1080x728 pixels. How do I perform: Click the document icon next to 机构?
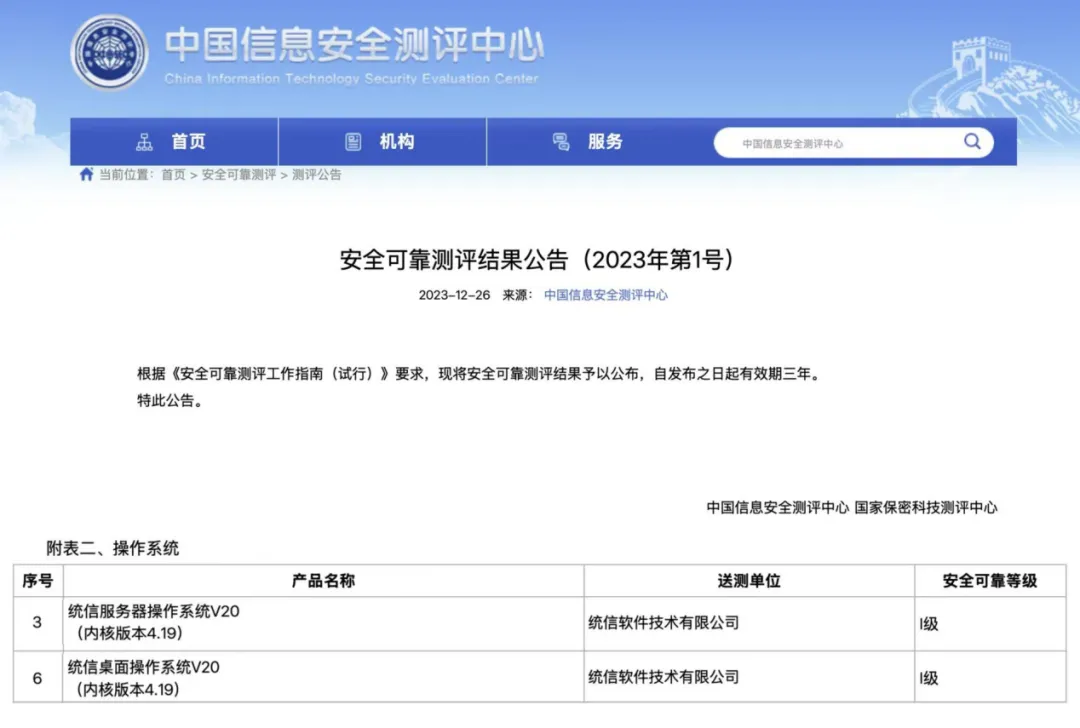pos(353,142)
